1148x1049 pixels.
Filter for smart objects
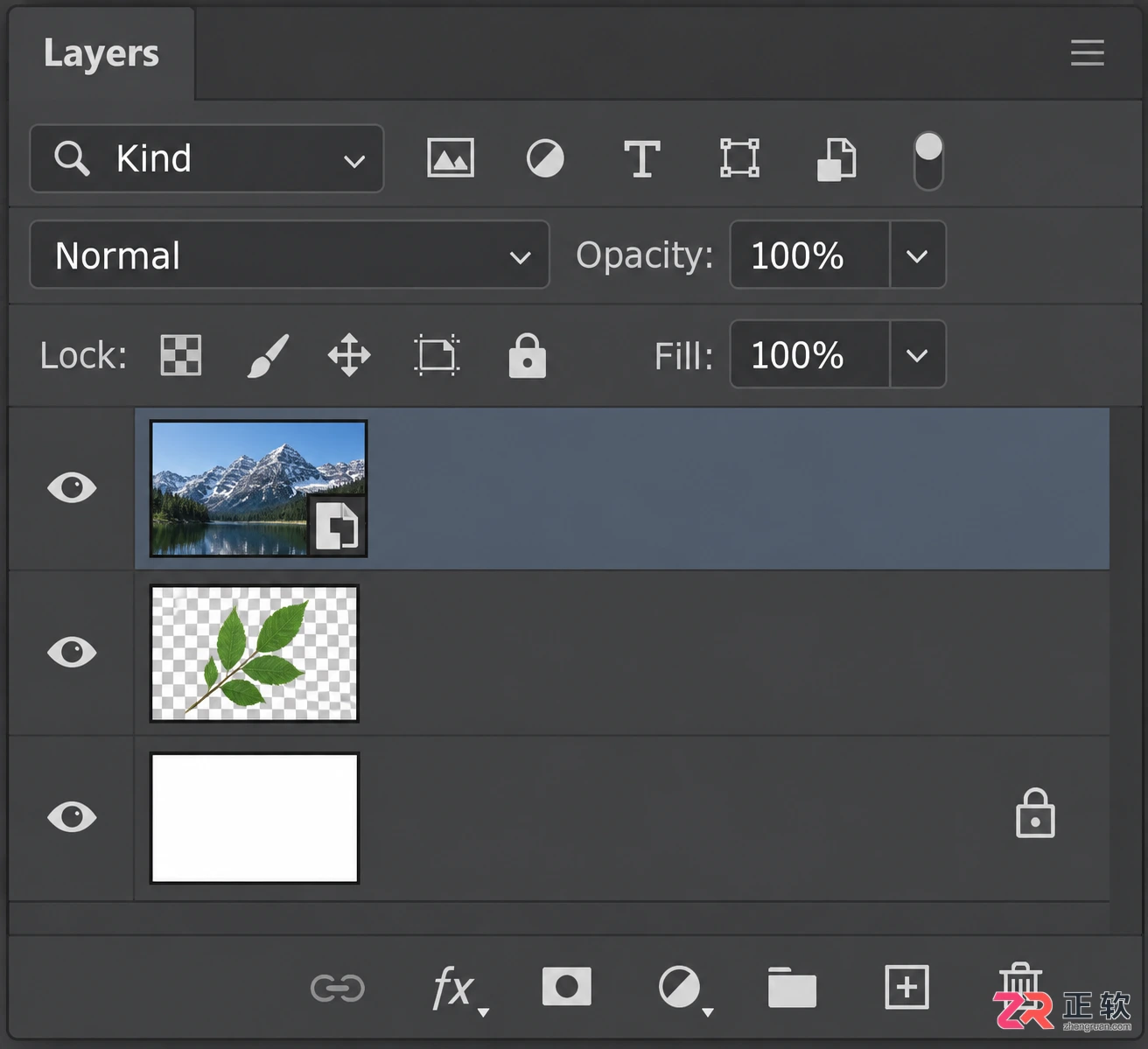[836, 159]
